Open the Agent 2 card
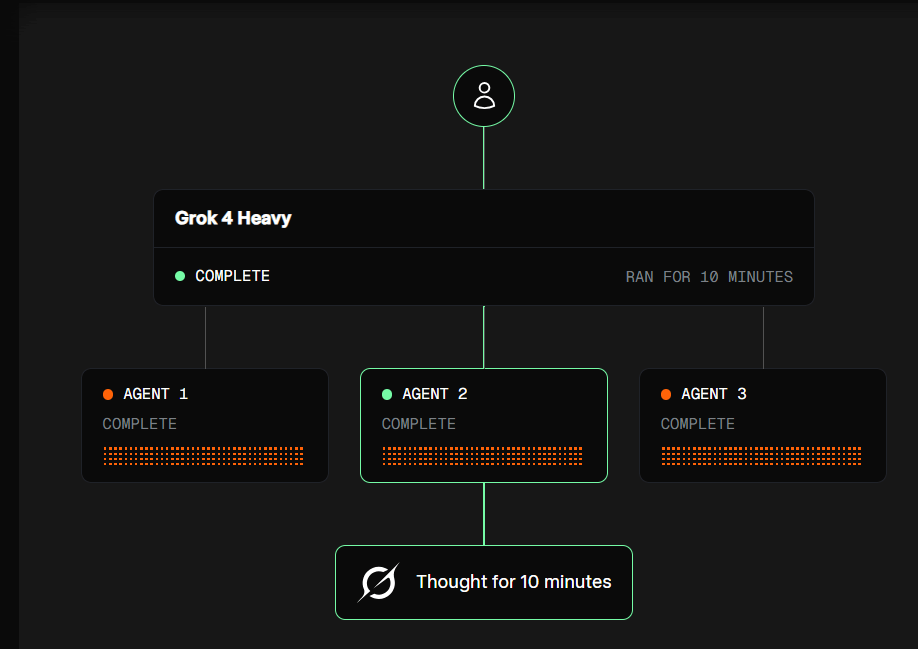This screenshot has width=918, height=649. coord(484,425)
